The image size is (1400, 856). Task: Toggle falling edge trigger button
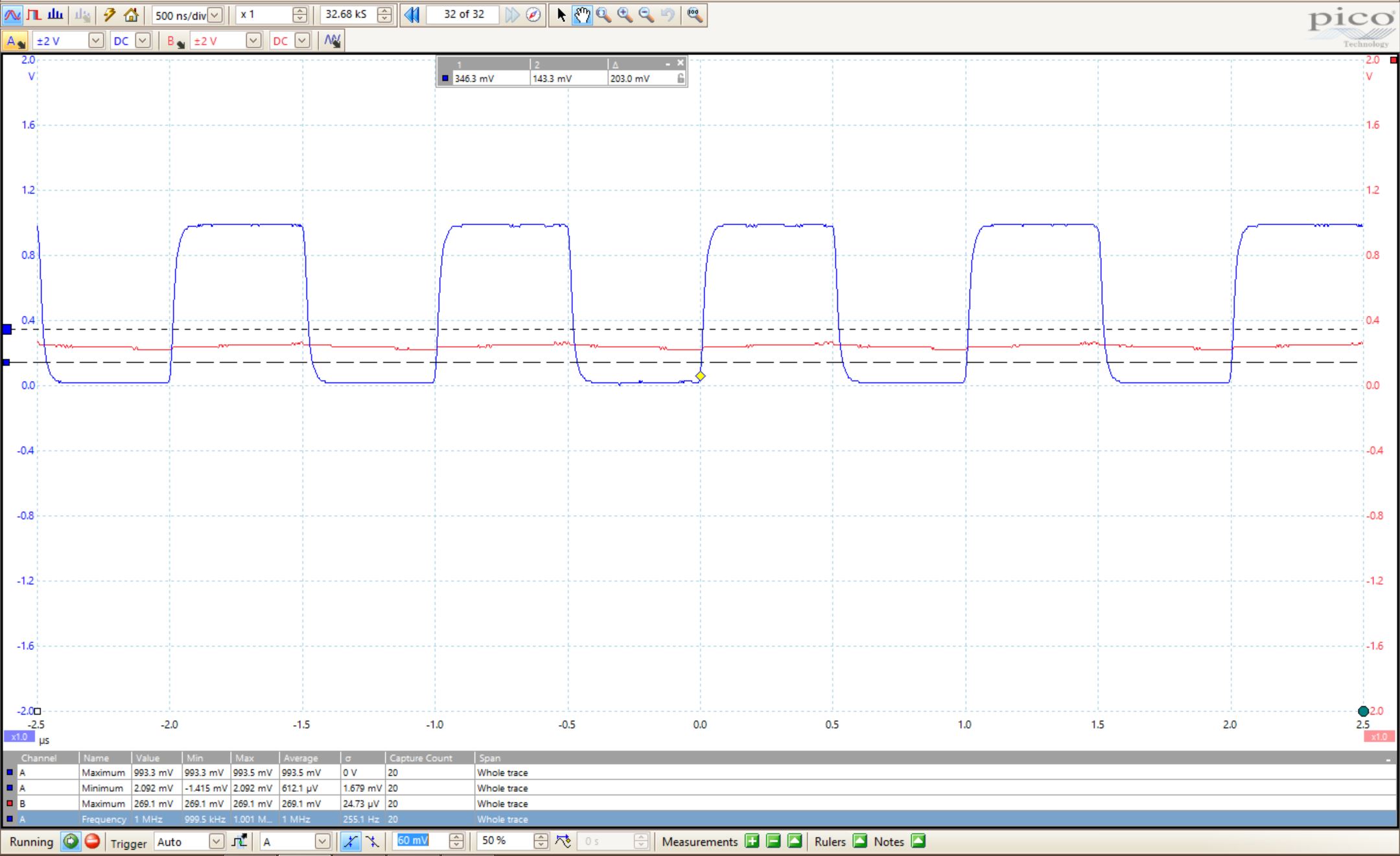(x=372, y=841)
